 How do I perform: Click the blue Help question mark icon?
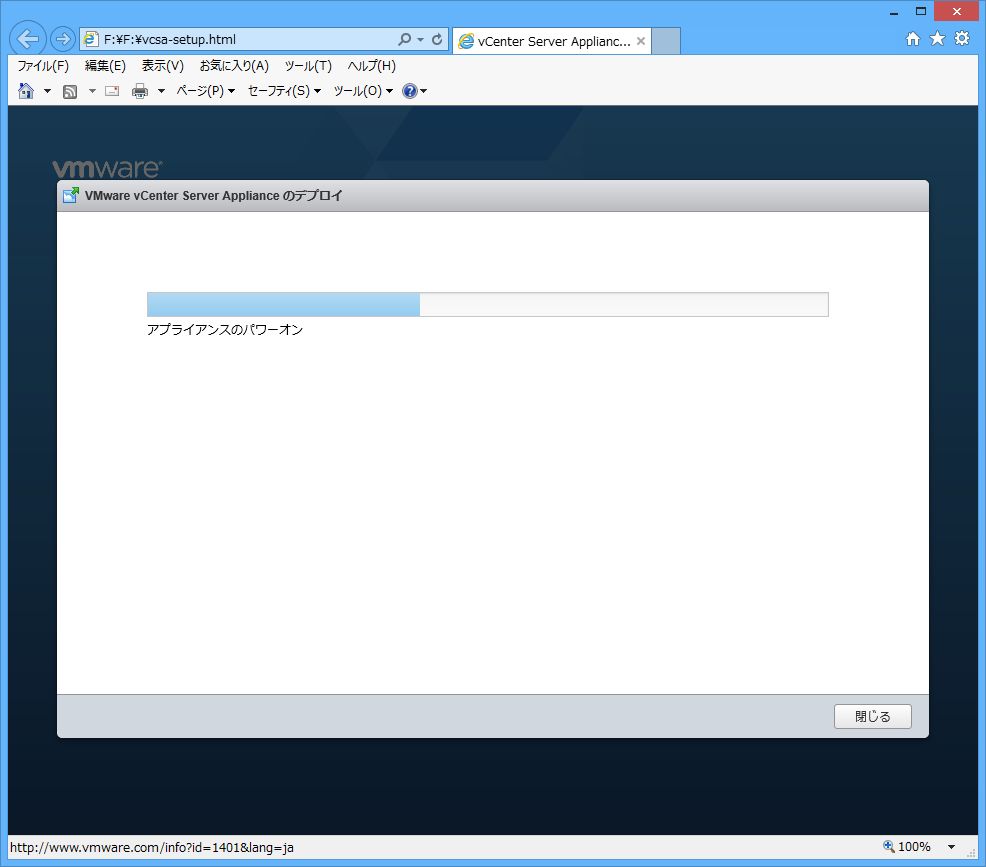pos(409,91)
